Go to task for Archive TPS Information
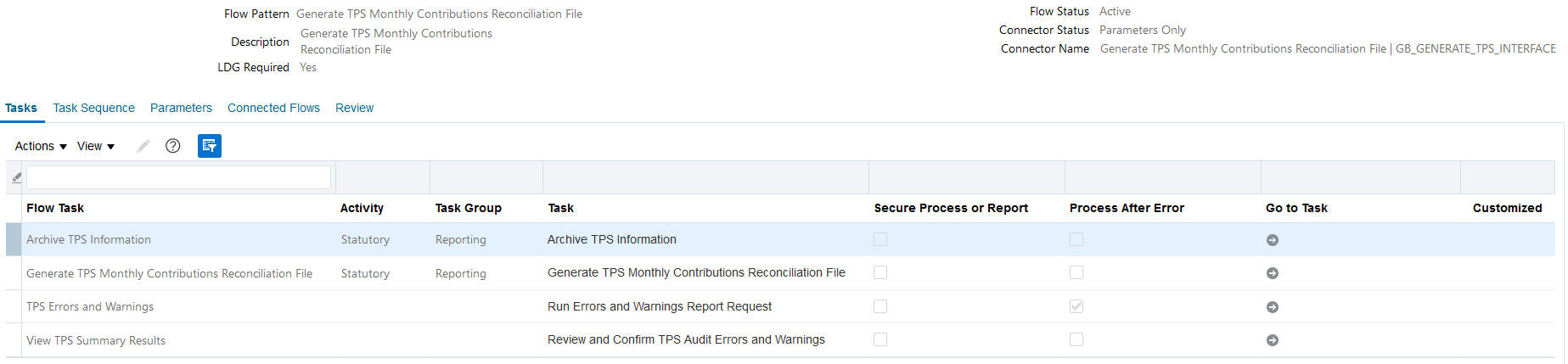This screenshot has height=364, width=1568. click(x=1272, y=240)
